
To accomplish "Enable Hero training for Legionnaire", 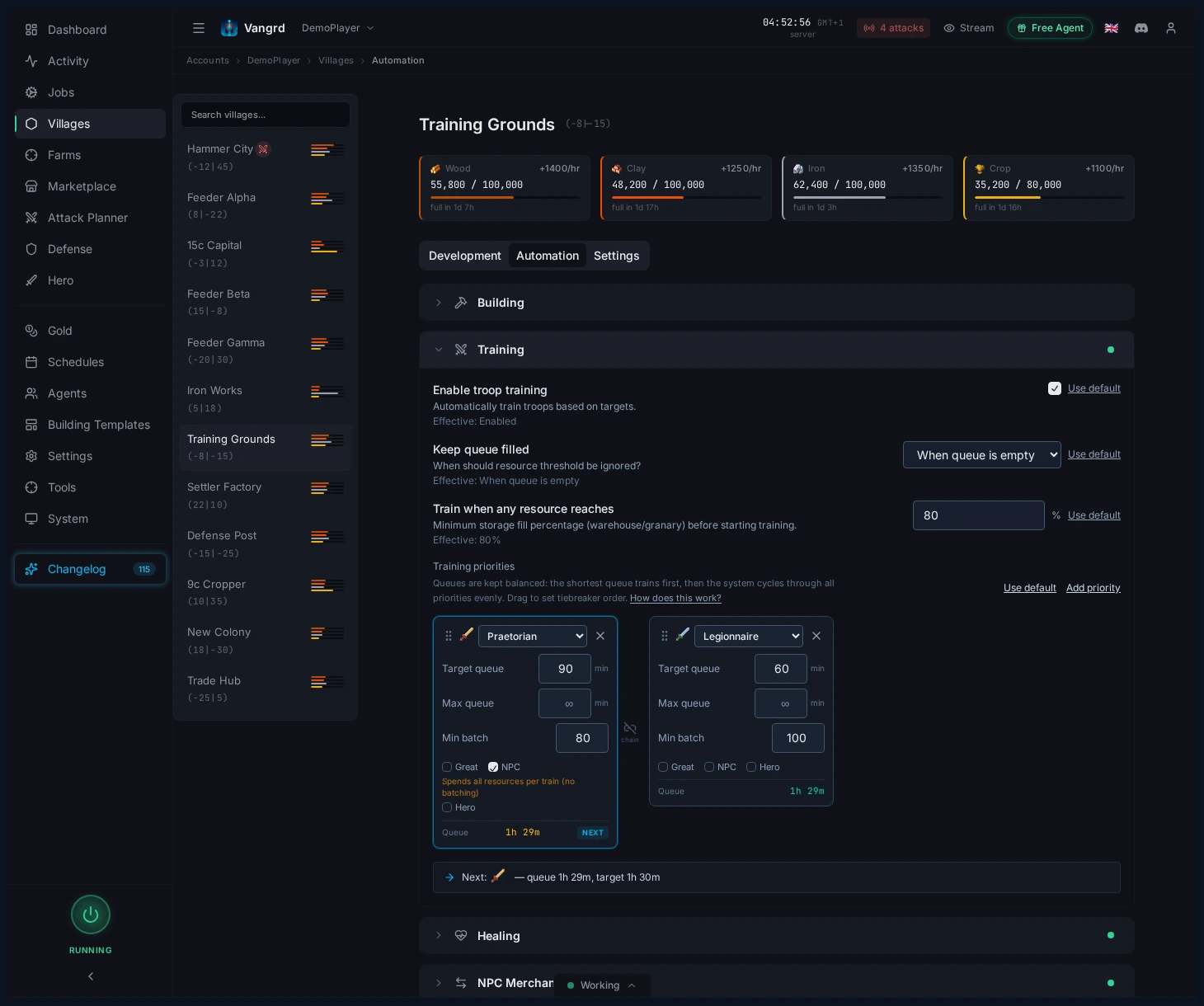I will (x=751, y=767).
